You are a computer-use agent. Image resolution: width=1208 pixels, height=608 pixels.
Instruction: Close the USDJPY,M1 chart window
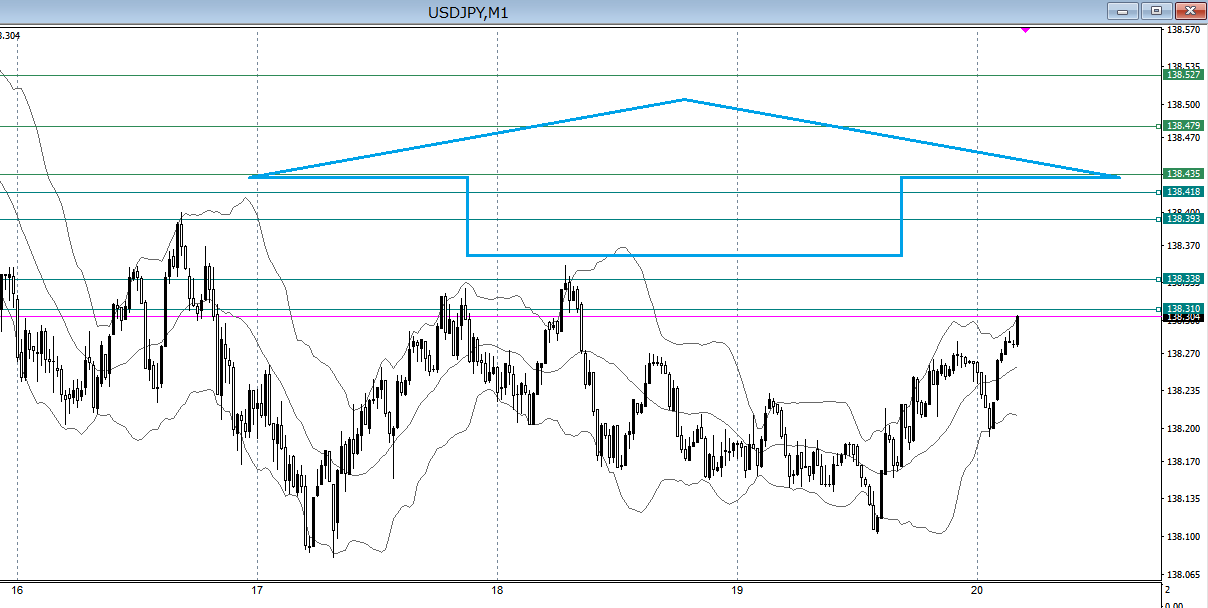pos(1190,11)
